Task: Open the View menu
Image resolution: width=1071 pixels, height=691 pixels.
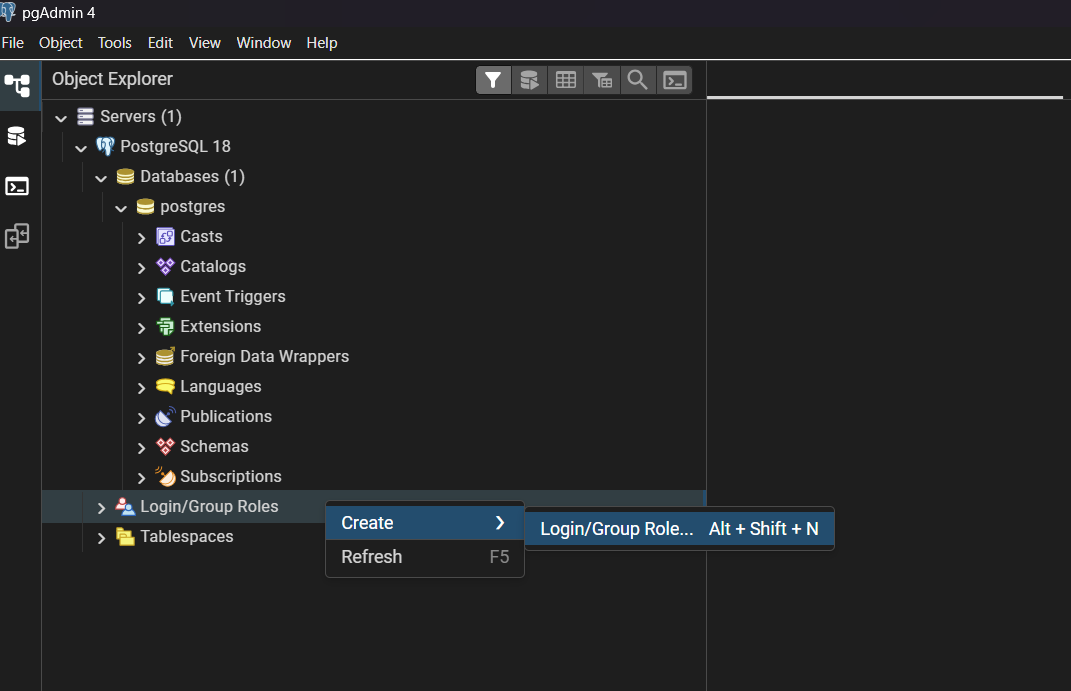Action: tap(205, 43)
